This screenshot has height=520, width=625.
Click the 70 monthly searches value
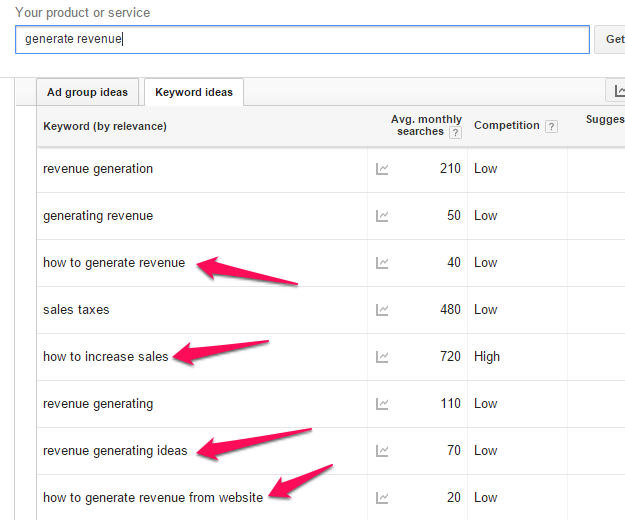point(454,451)
